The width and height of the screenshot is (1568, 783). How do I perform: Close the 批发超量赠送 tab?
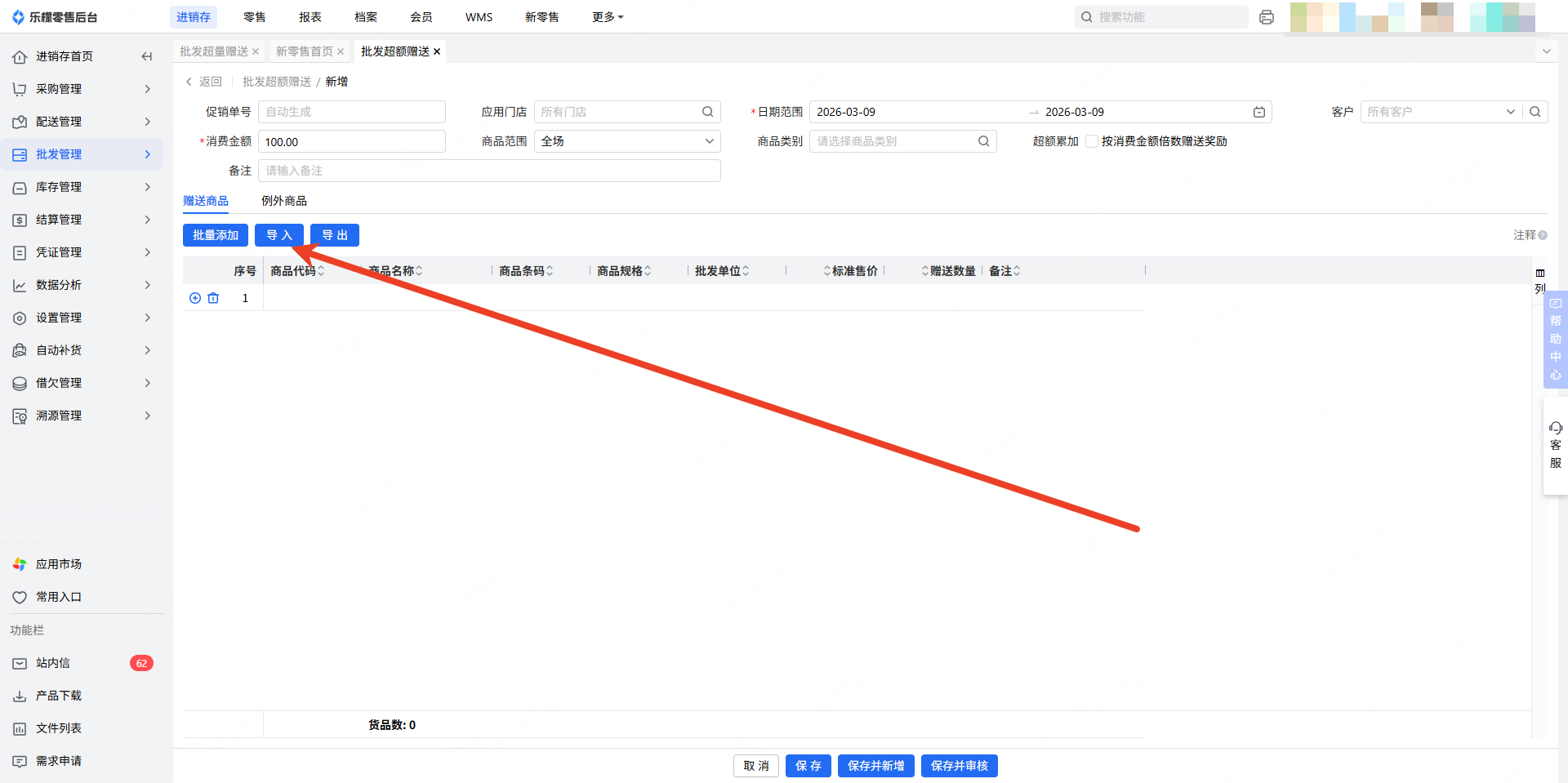click(256, 51)
